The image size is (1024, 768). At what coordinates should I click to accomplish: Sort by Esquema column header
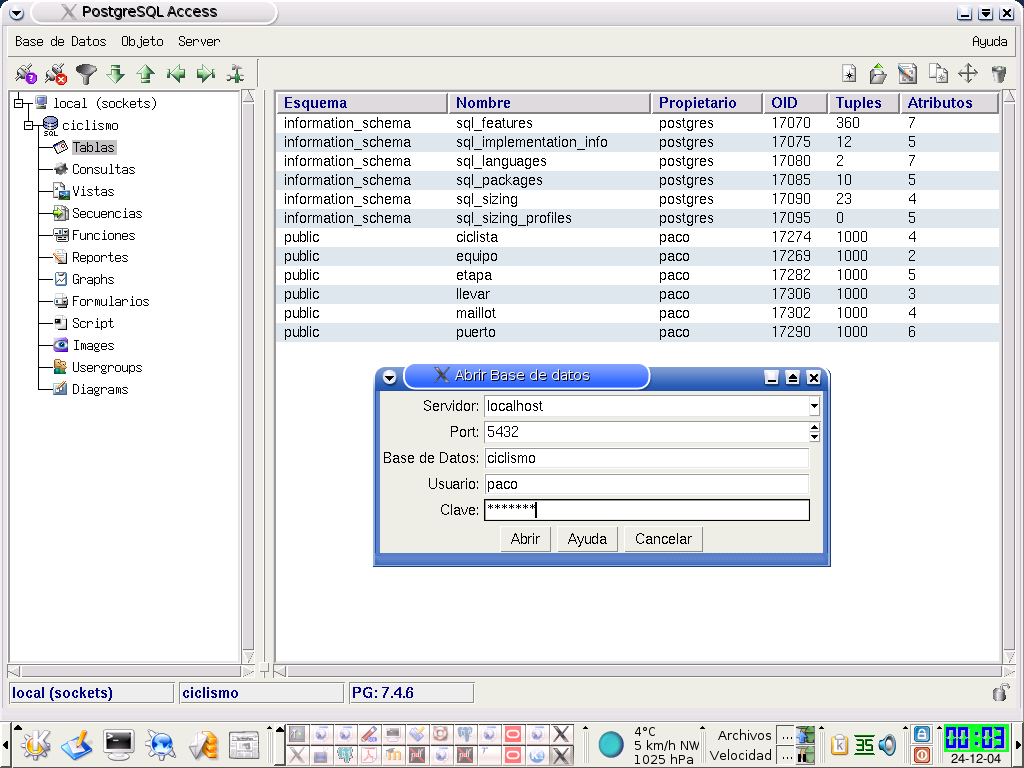tap(362, 103)
